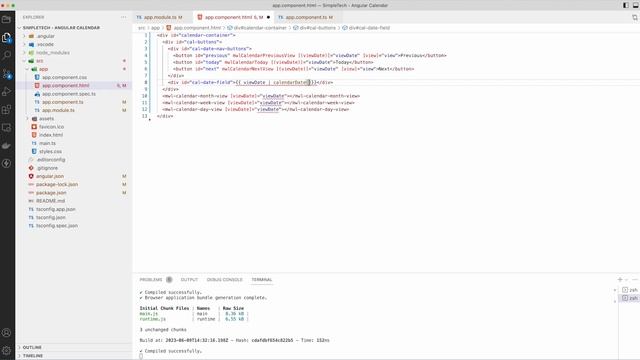Open tsconfig.app.json file
Viewport: 640px width, 360px height.
point(56,209)
